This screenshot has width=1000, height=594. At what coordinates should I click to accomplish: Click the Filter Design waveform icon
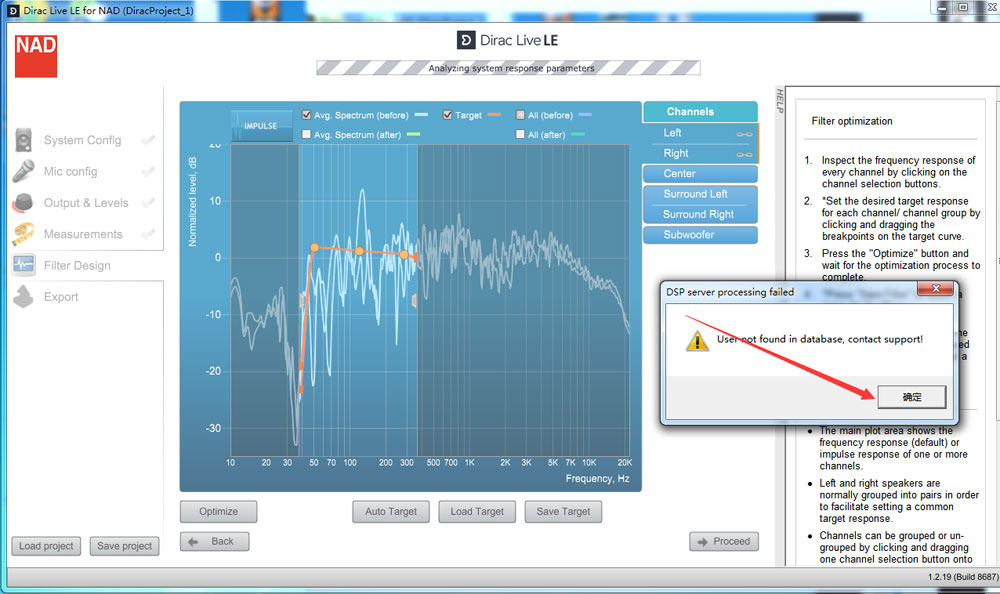[x=24, y=265]
